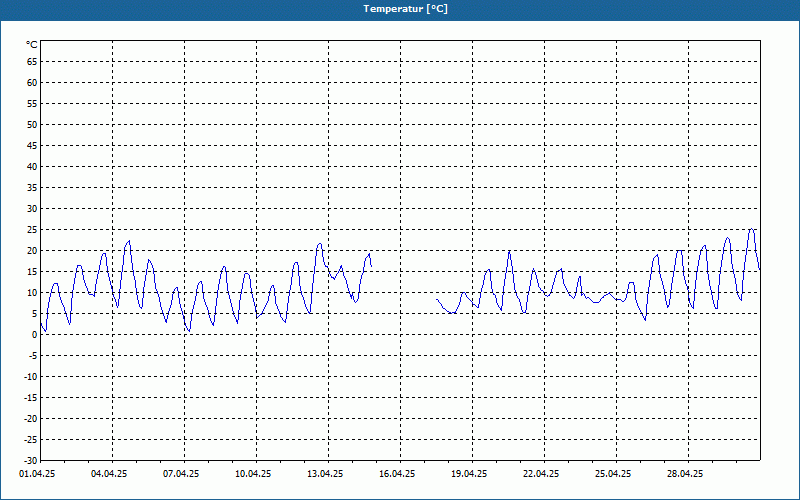The width and height of the screenshot is (800, 500).
Task: Click the 22.04.25 date label
Action: click(x=541, y=474)
